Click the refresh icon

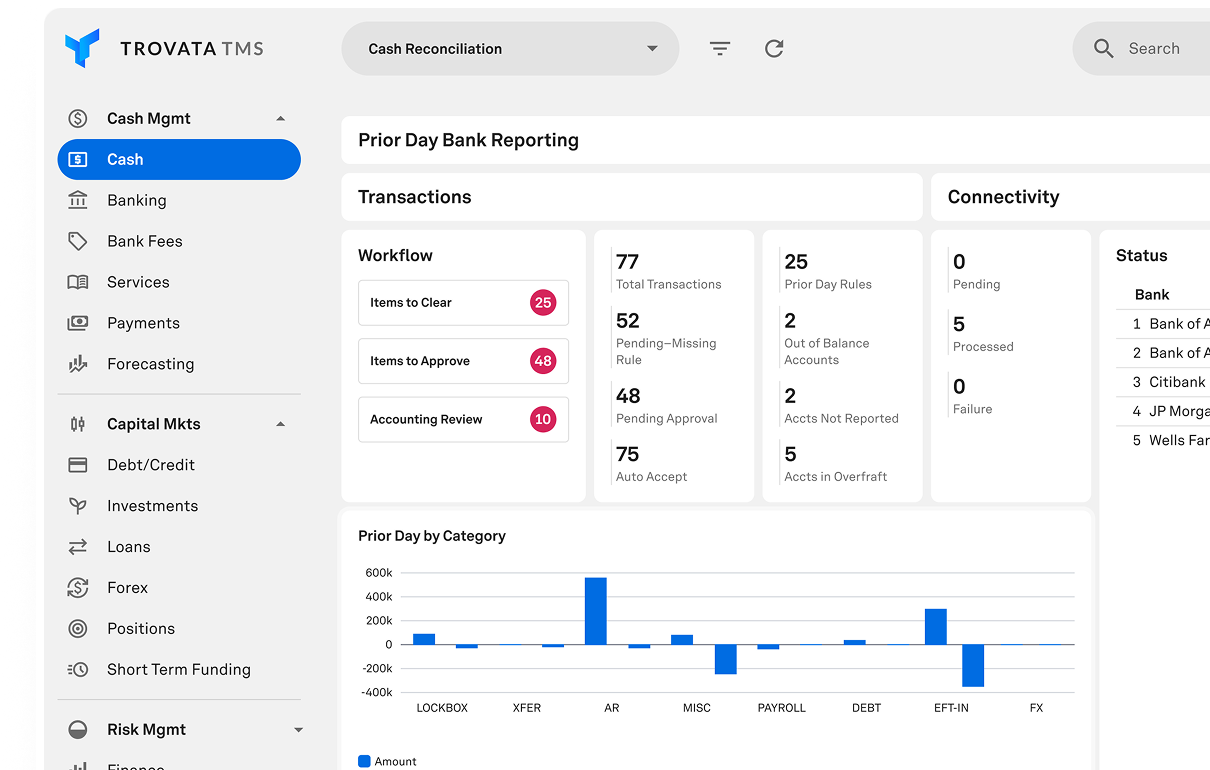click(774, 49)
